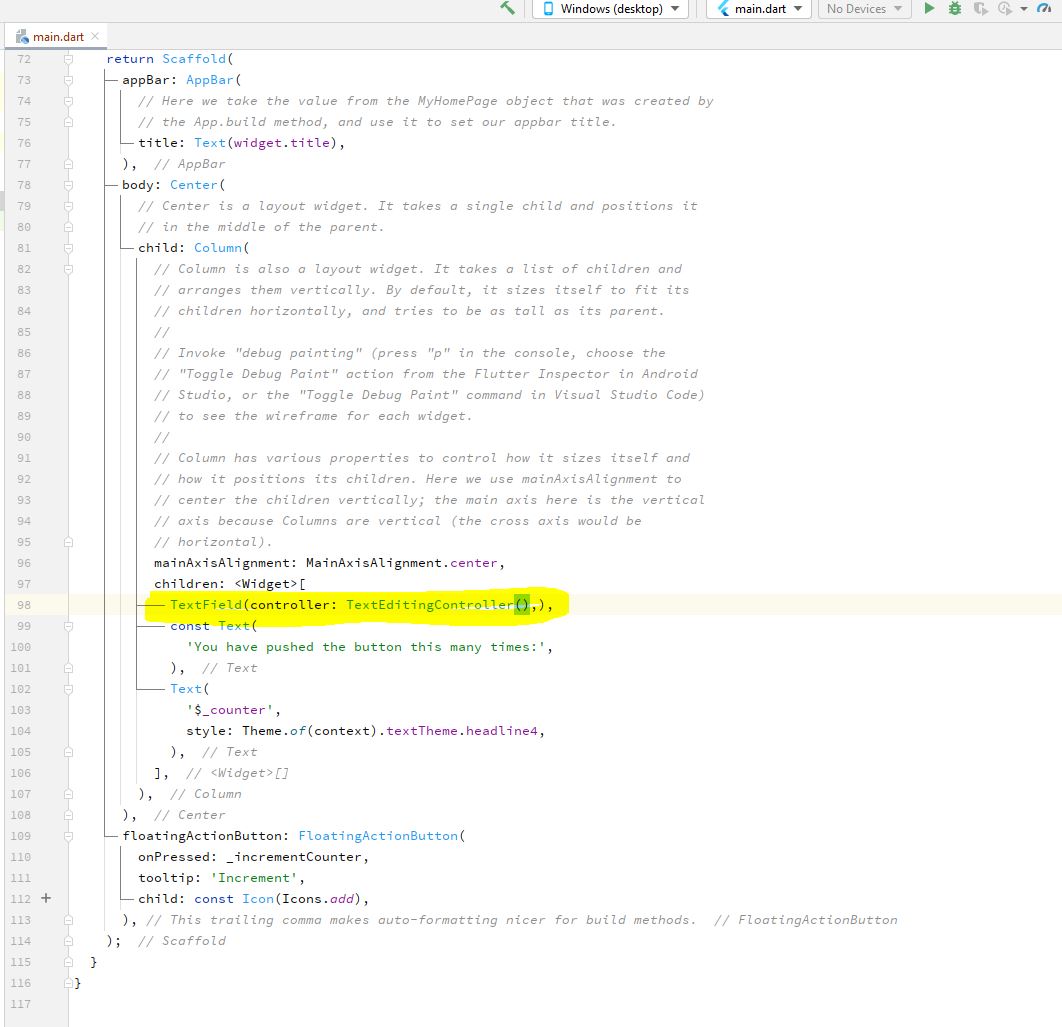Click the multicolored profiler icon at far right
This screenshot has height=1027, width=1062.
click(1044, 8)
